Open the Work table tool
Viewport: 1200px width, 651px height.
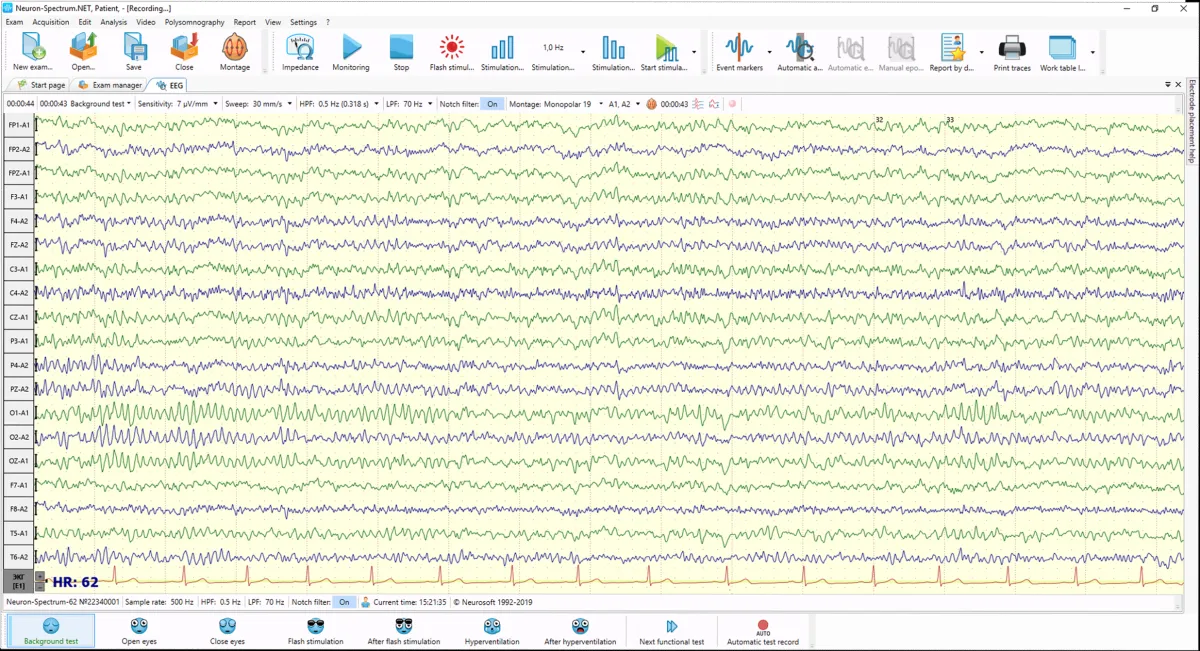click(1062, 52)
